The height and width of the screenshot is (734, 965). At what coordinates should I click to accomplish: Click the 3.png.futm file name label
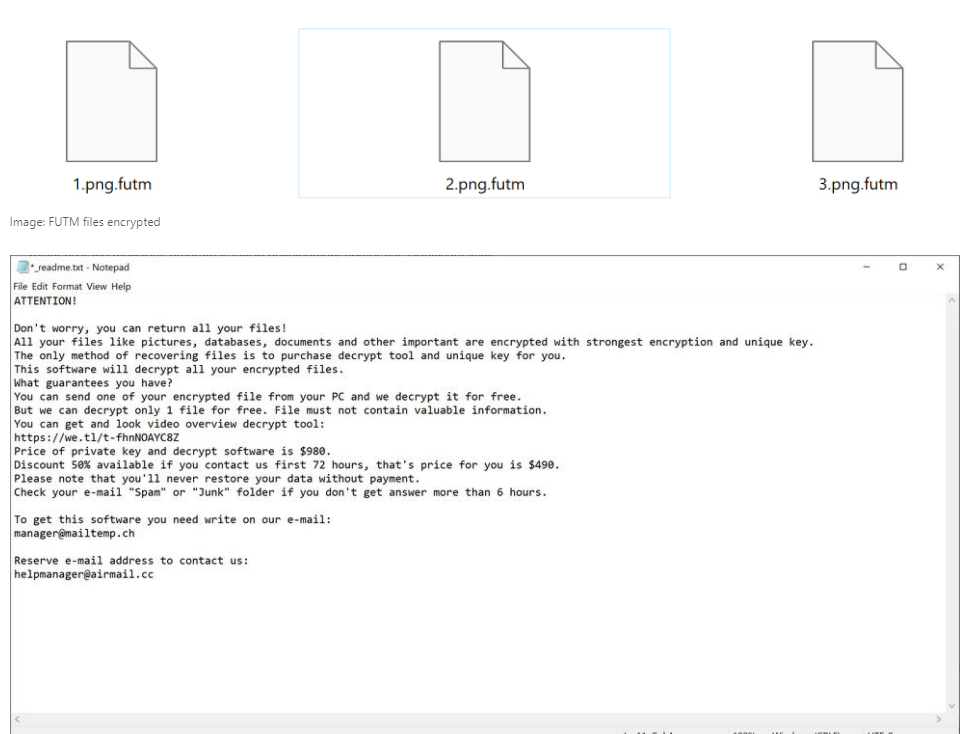point(858,184)
